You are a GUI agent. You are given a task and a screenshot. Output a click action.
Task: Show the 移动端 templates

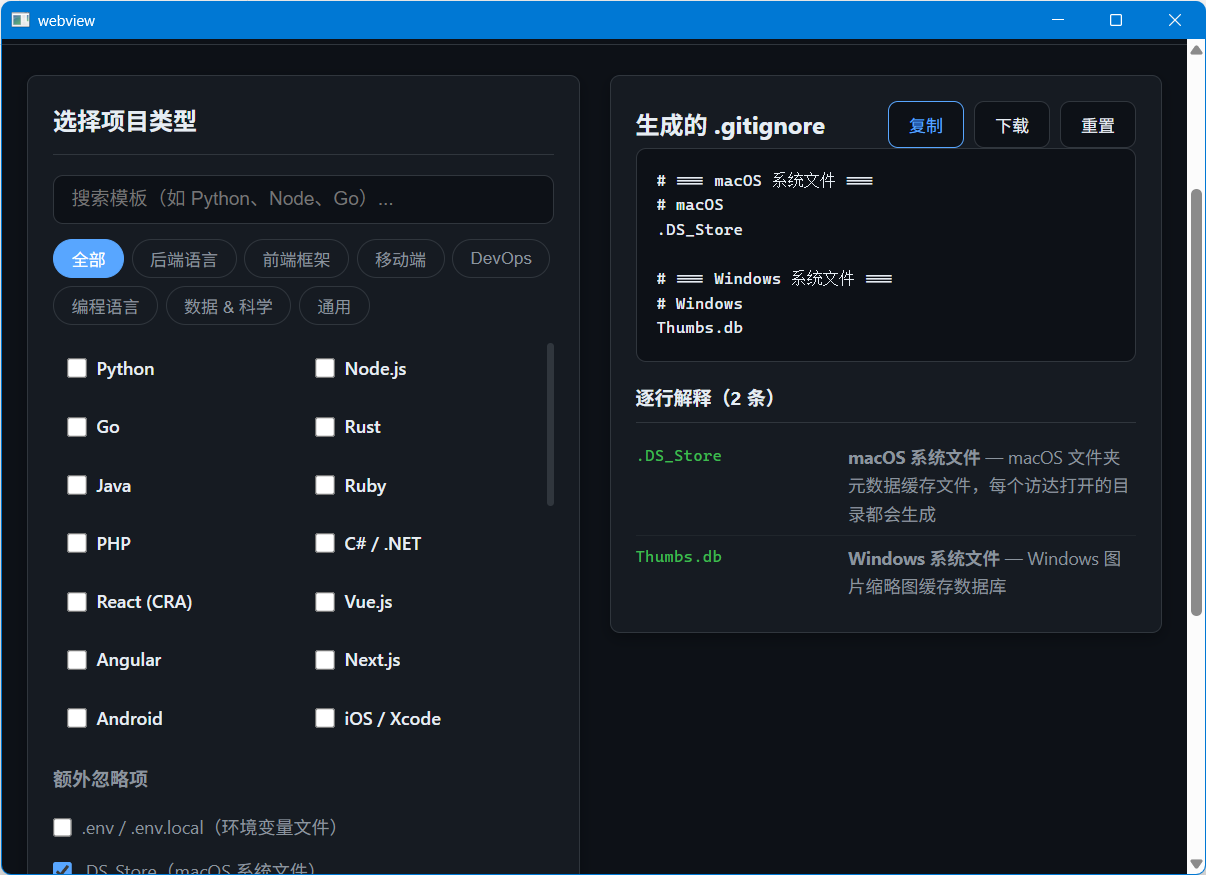[x=400, y=259]
